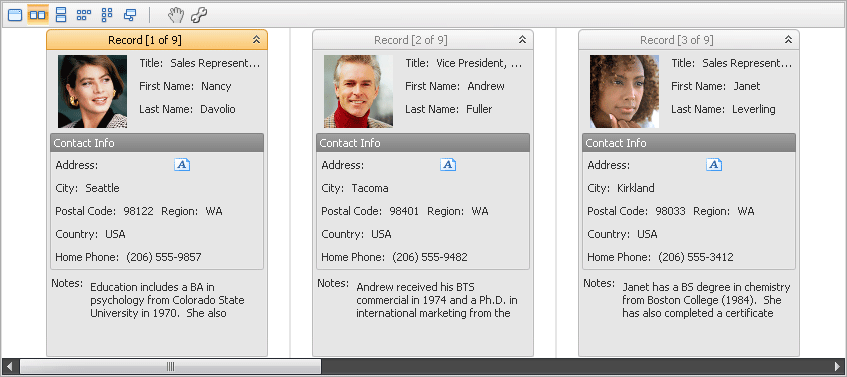The image size is (847, 377).
Task: Click Country USA in Andrew's card
Action: pos(381,234)
